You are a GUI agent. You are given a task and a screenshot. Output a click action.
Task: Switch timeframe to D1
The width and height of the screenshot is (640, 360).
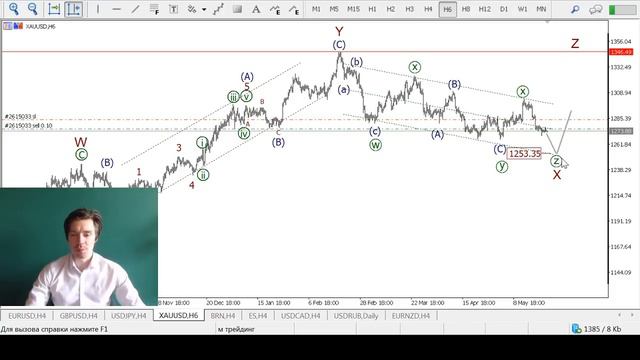504,9
